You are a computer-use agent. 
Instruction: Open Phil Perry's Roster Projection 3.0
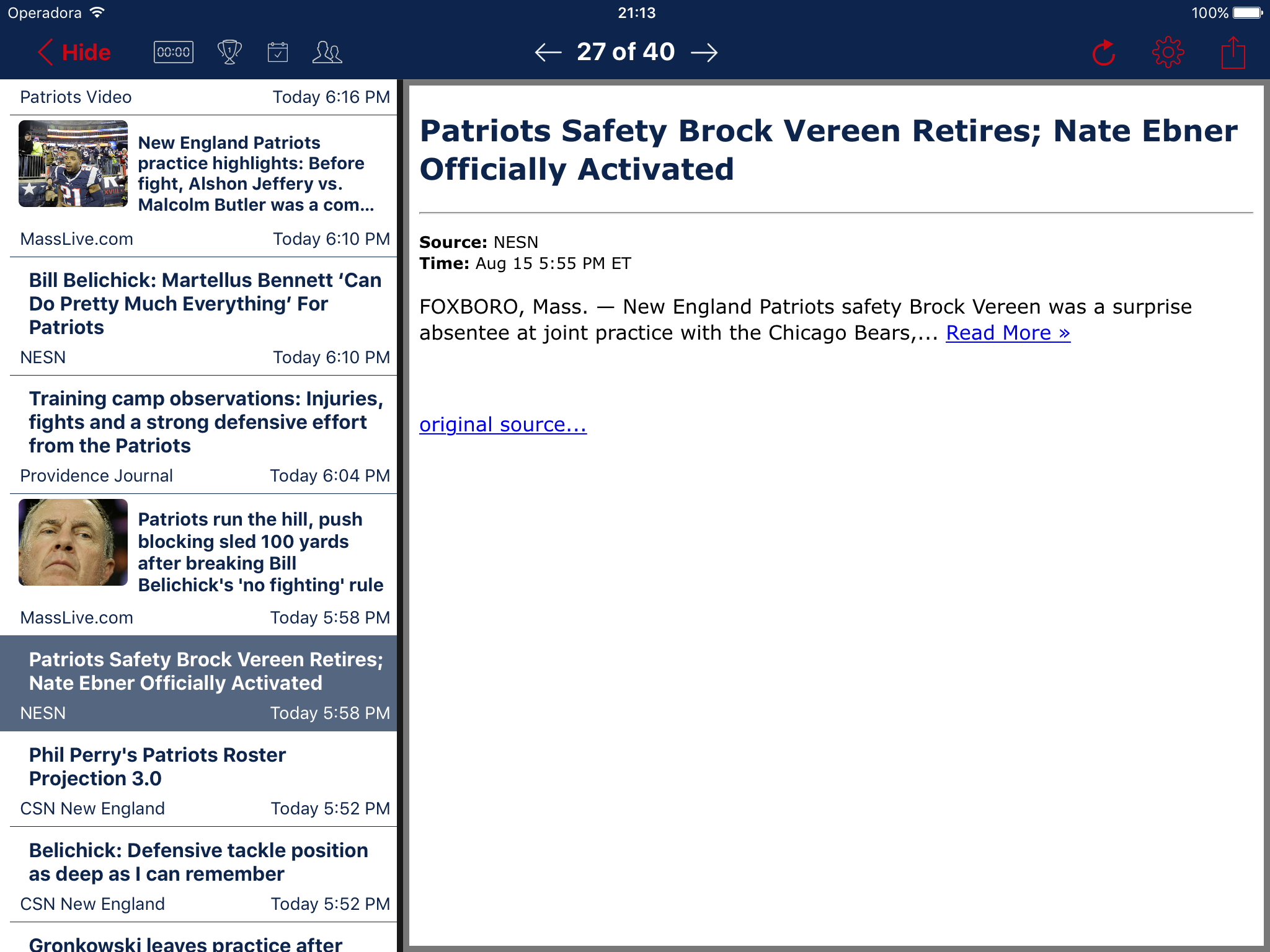coord(158,767)
